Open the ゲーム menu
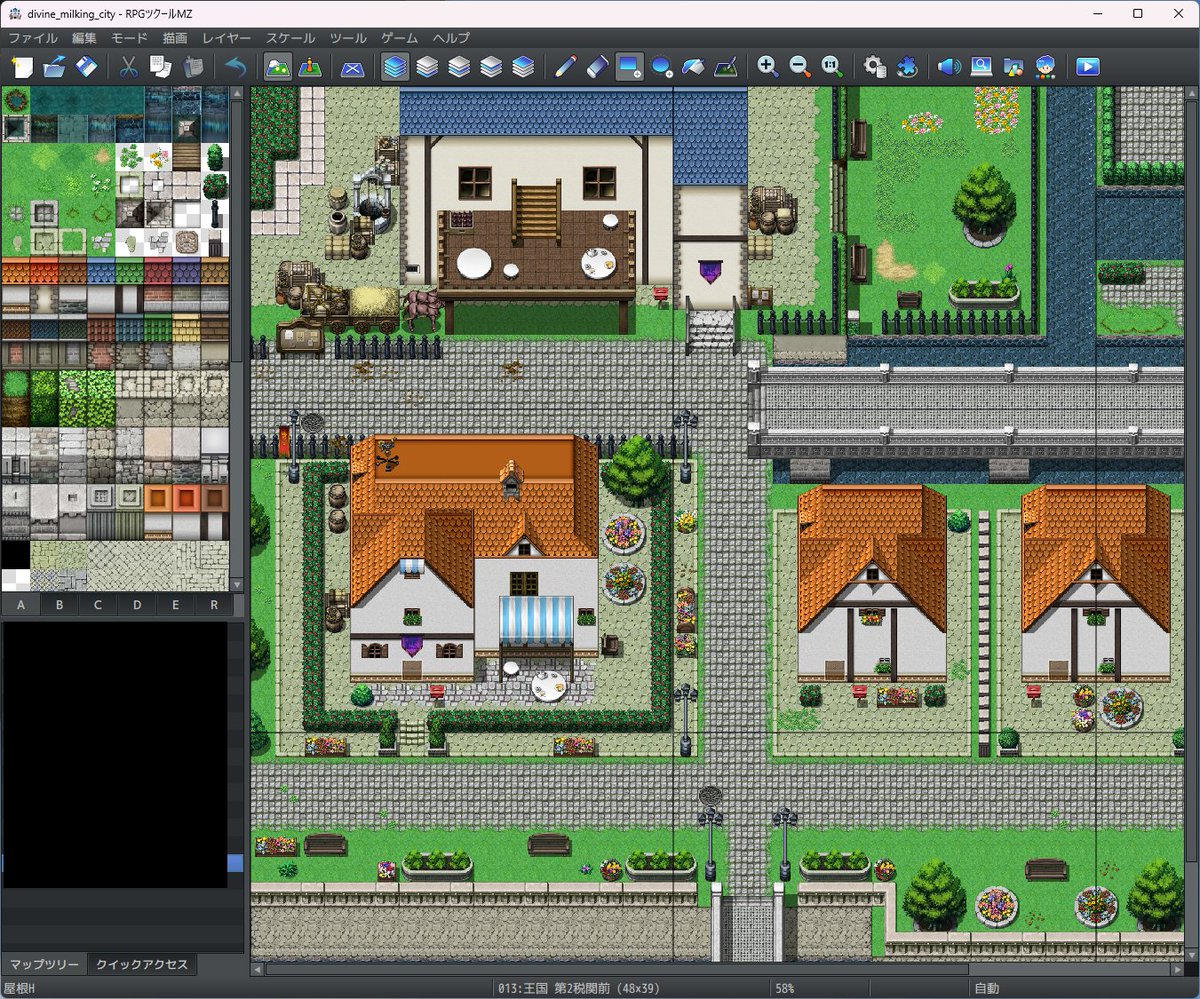Viewport: 1200px width, 999px height. pyautogui.click(x=400, y=38)
